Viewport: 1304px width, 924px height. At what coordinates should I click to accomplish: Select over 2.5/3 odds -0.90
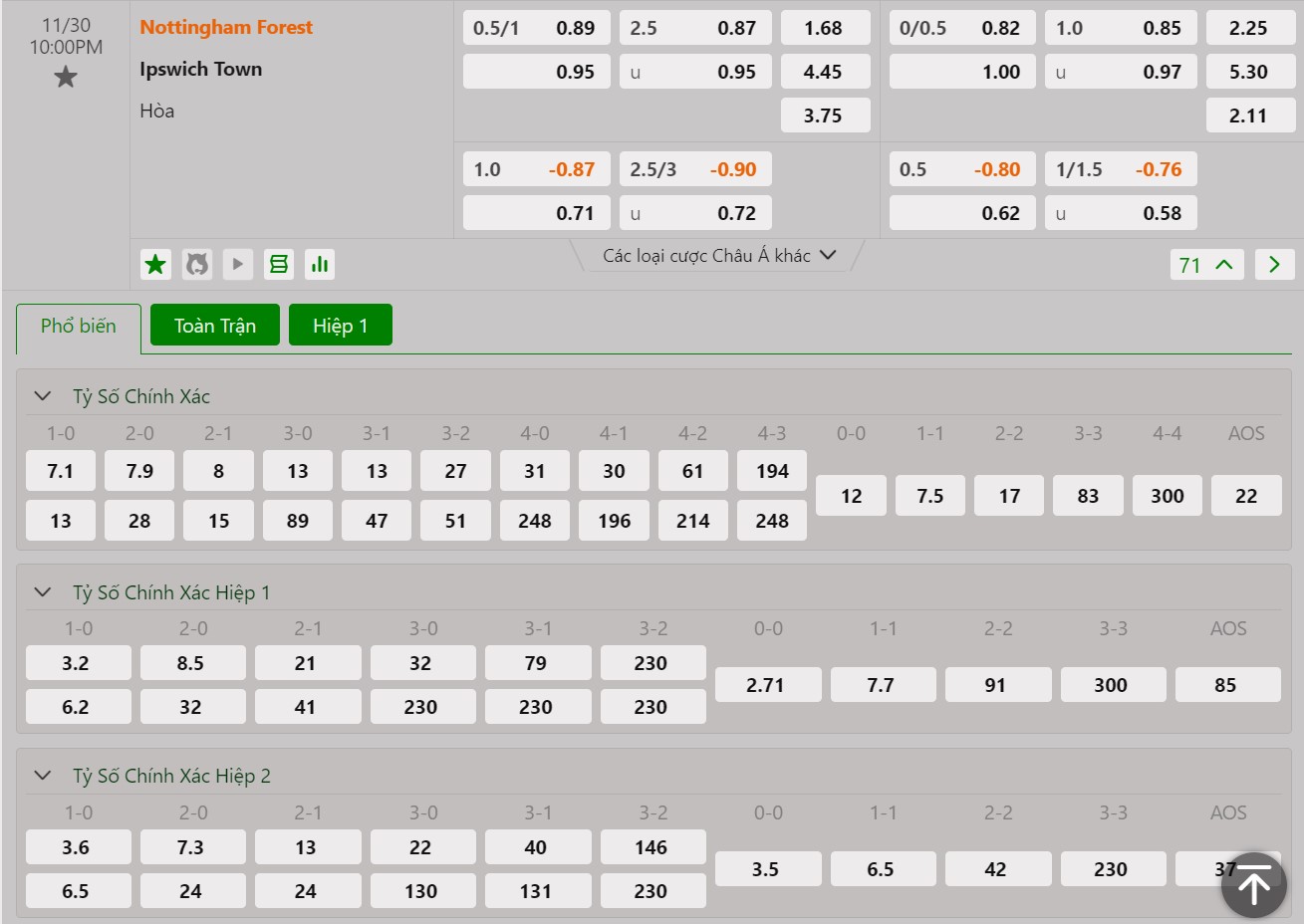click(x=695, y=169)
